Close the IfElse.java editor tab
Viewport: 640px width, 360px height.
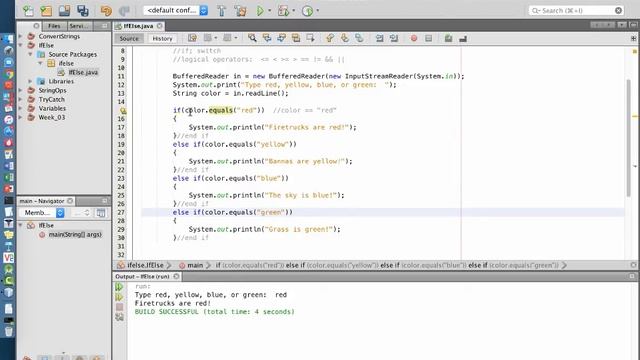coord(160,26)
